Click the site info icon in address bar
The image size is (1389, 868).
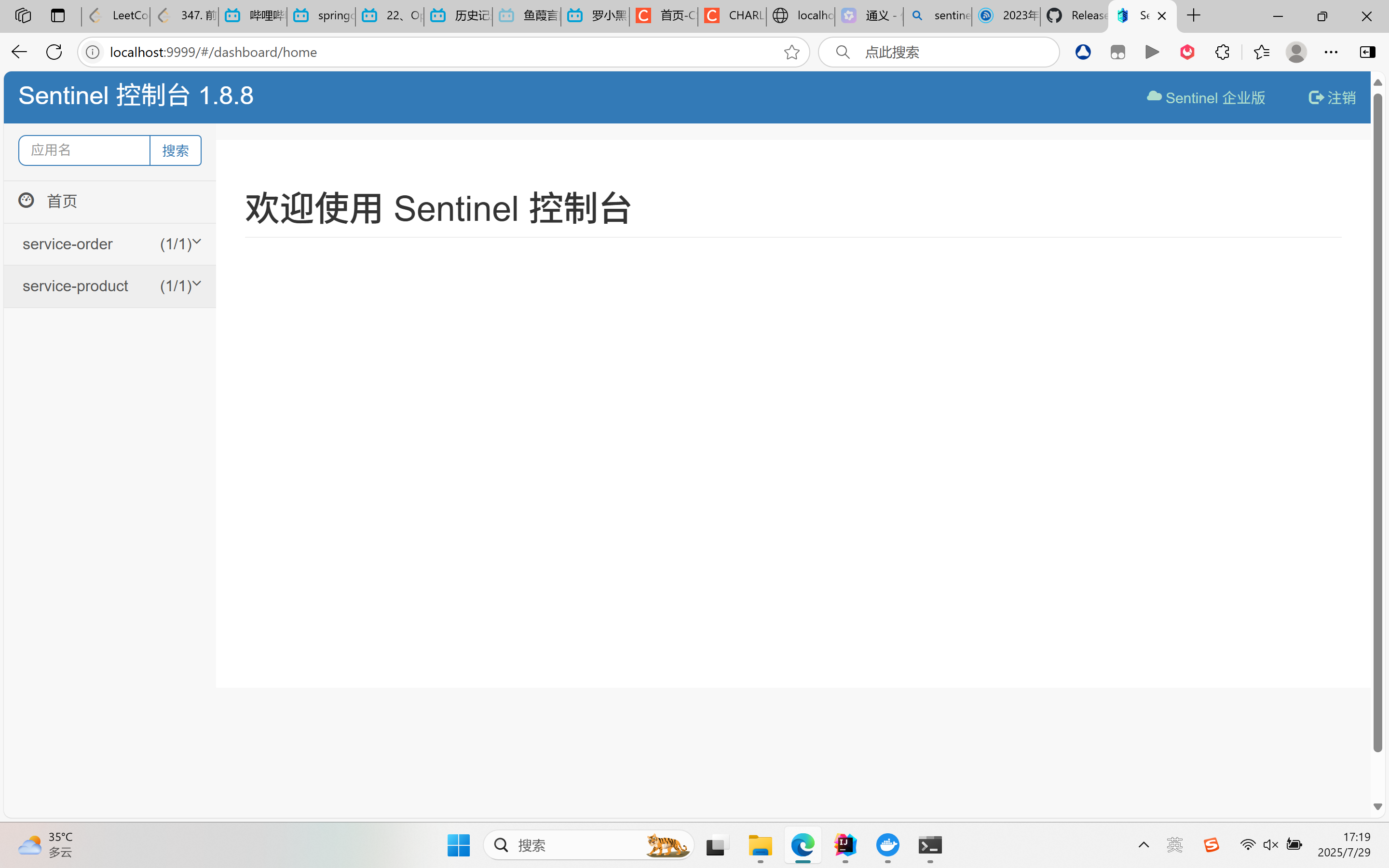point(93,52)
